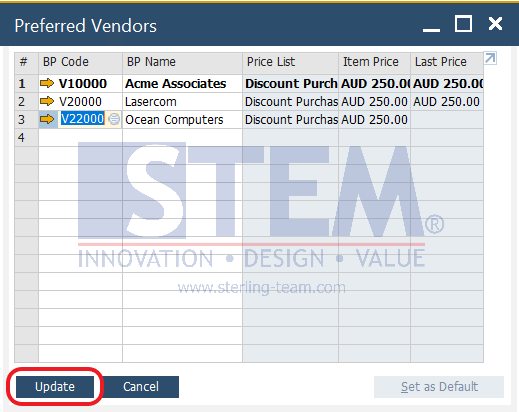Click the V20000 BP code cell
Image resolution: width=519 pixels, height=412 pixels.
[x=80, y=101]
